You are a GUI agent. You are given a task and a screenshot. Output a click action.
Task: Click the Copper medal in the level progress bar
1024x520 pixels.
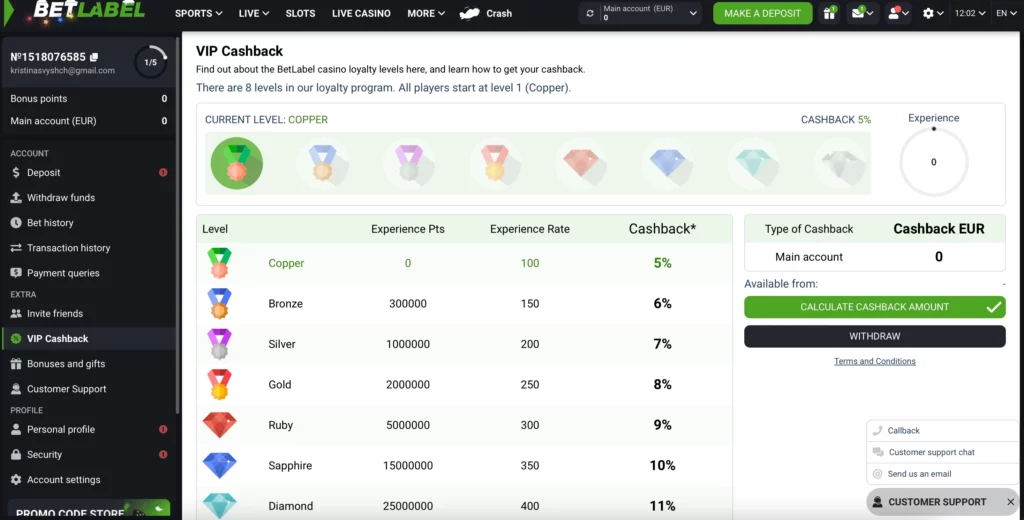[x=236, y=163]
